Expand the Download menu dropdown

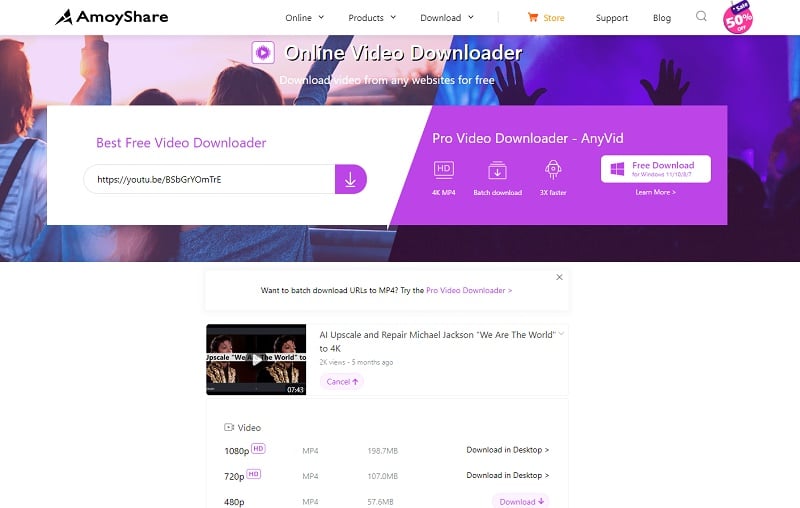point(447,17)
